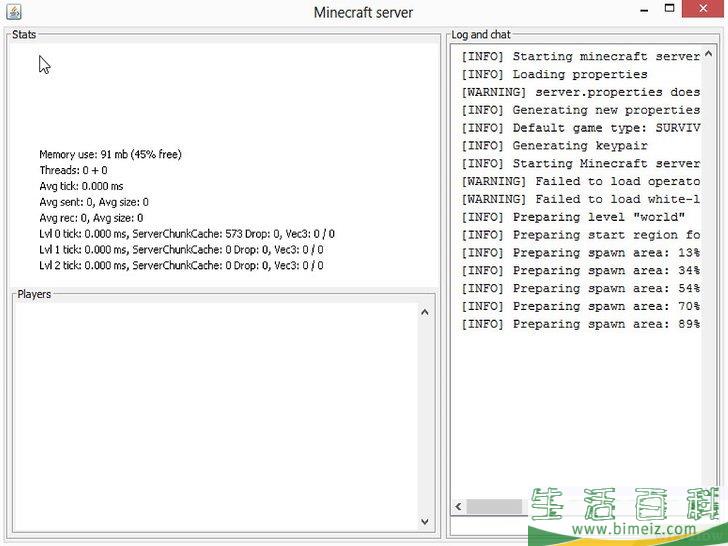Click warning 'Failed to load operato'
The height and width of the screenshot is (546, 728).
[x=580, y=182]
